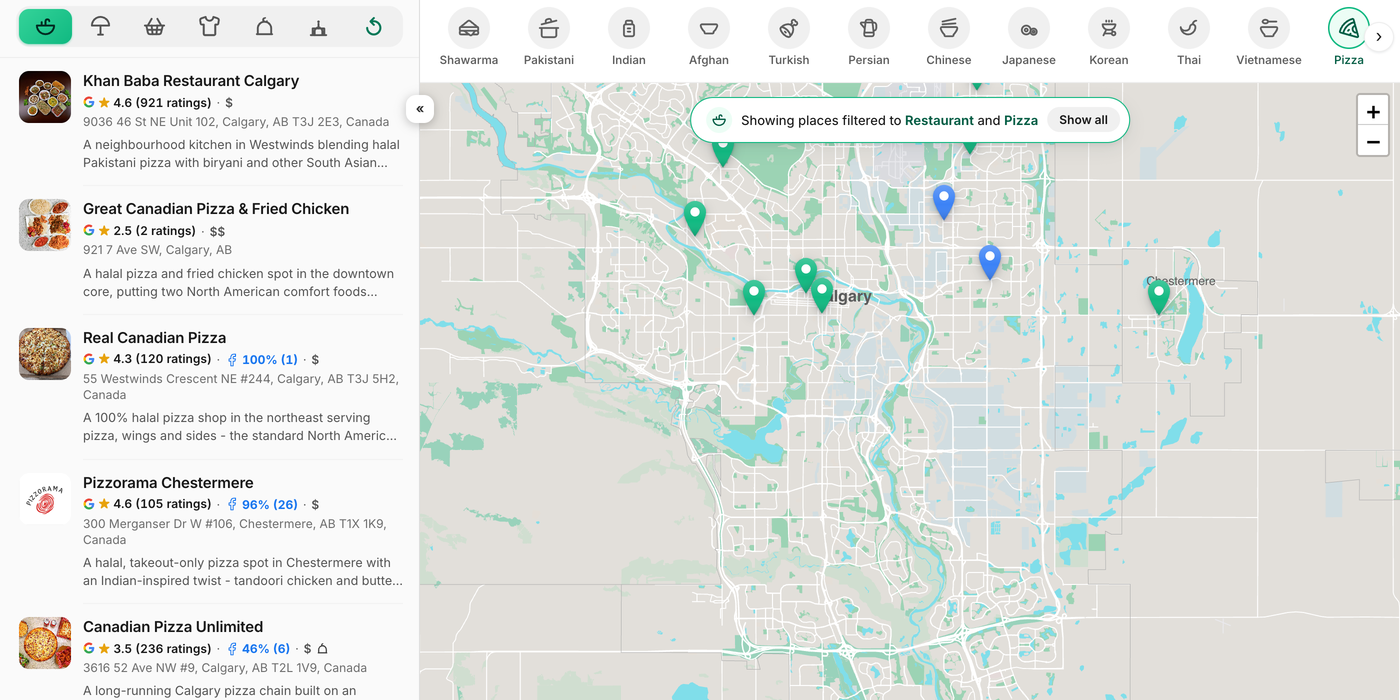The image size is (1400, 700).
Task: Click Khan Baba Restaurant food thumbnail
Action: click(45, 97)
